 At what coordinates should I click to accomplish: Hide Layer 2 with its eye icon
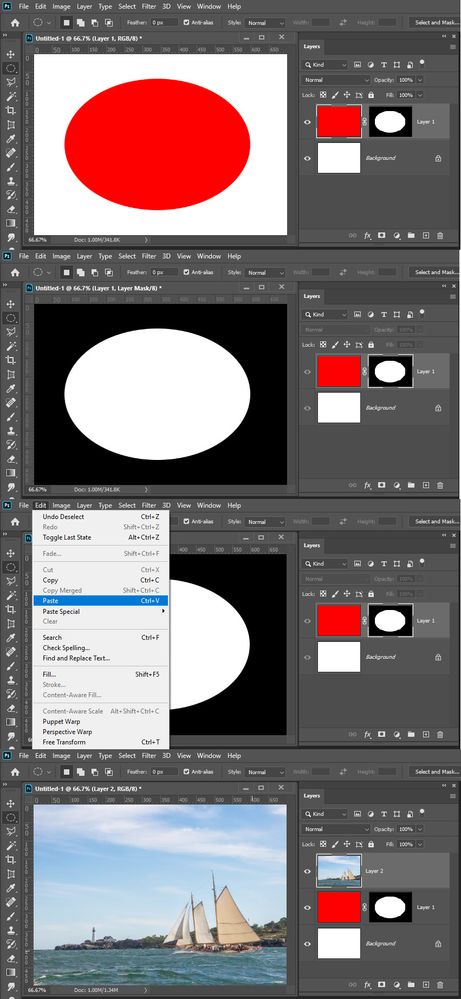coord(308,872)
